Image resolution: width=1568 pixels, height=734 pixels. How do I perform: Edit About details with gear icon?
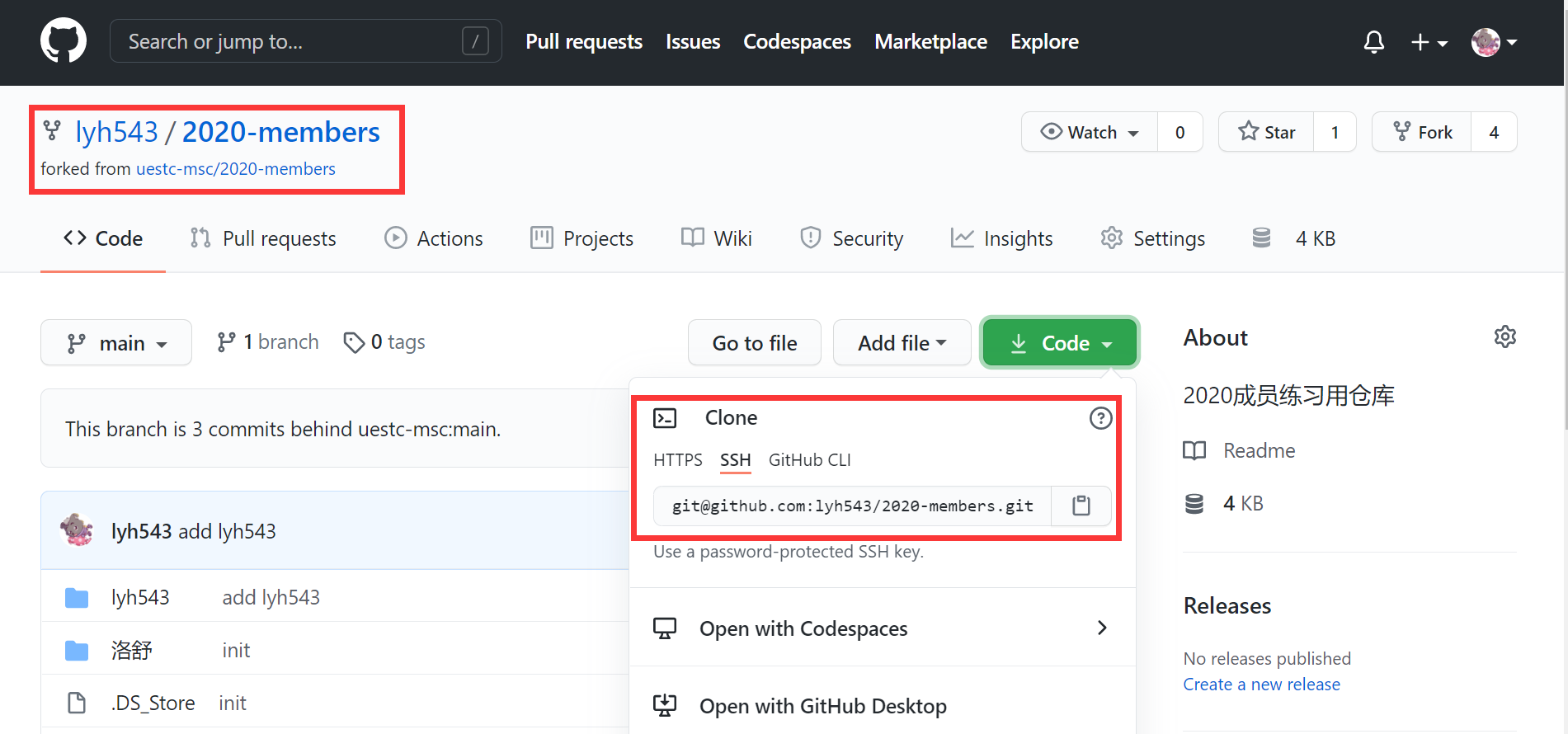click(x=1505, y=336)
